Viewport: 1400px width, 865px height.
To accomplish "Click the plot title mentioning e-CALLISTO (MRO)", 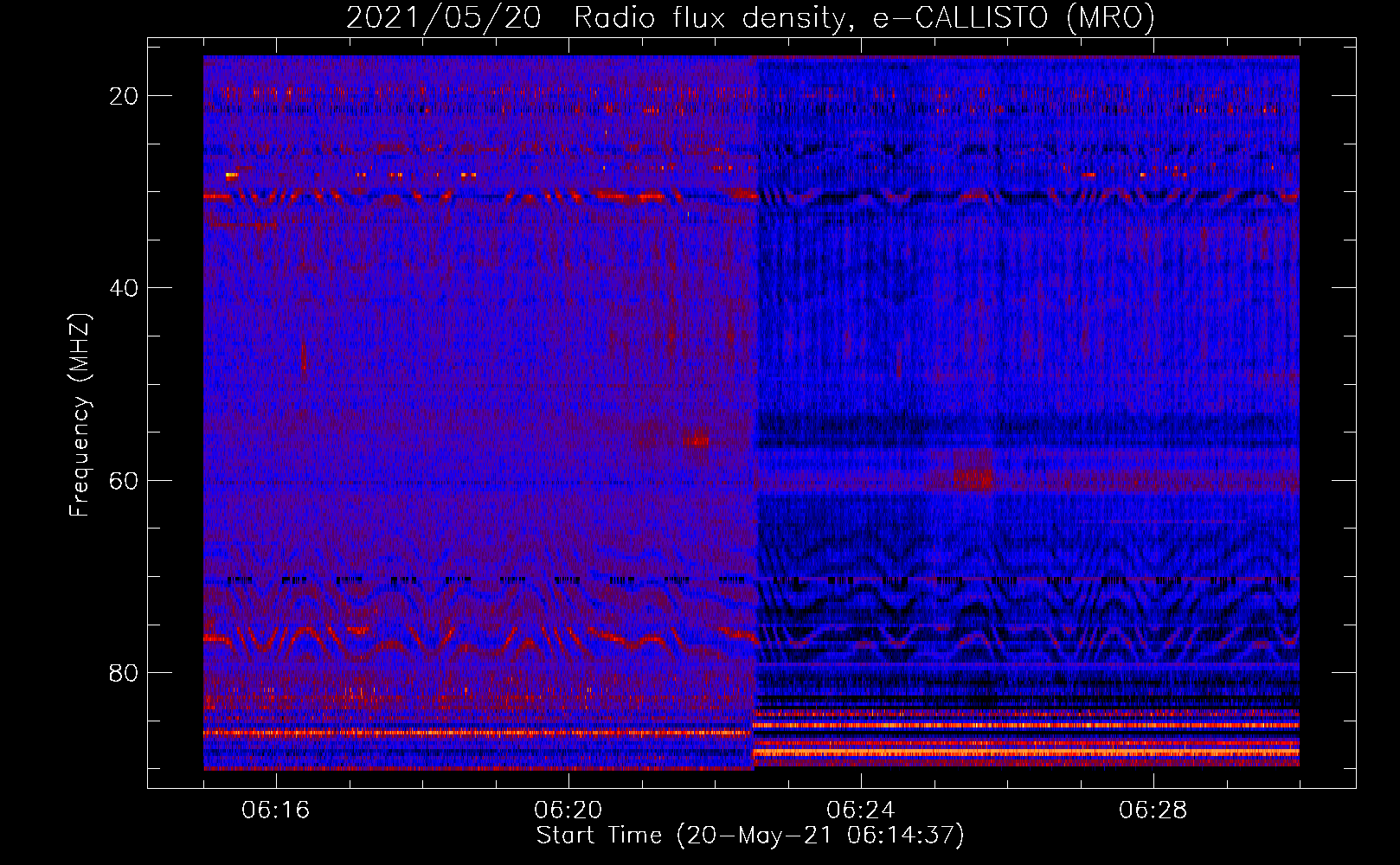I will click(x=750, y=17).
